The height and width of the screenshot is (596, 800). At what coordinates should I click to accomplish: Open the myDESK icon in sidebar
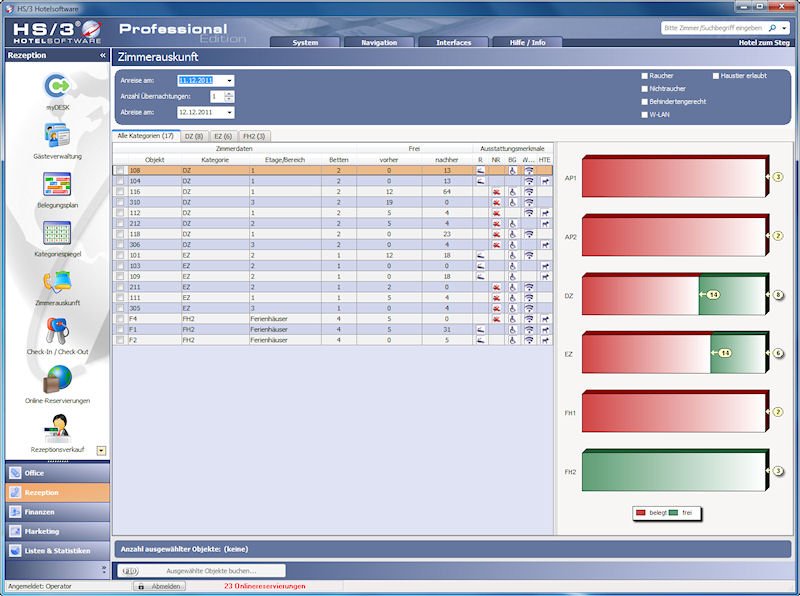57,86
